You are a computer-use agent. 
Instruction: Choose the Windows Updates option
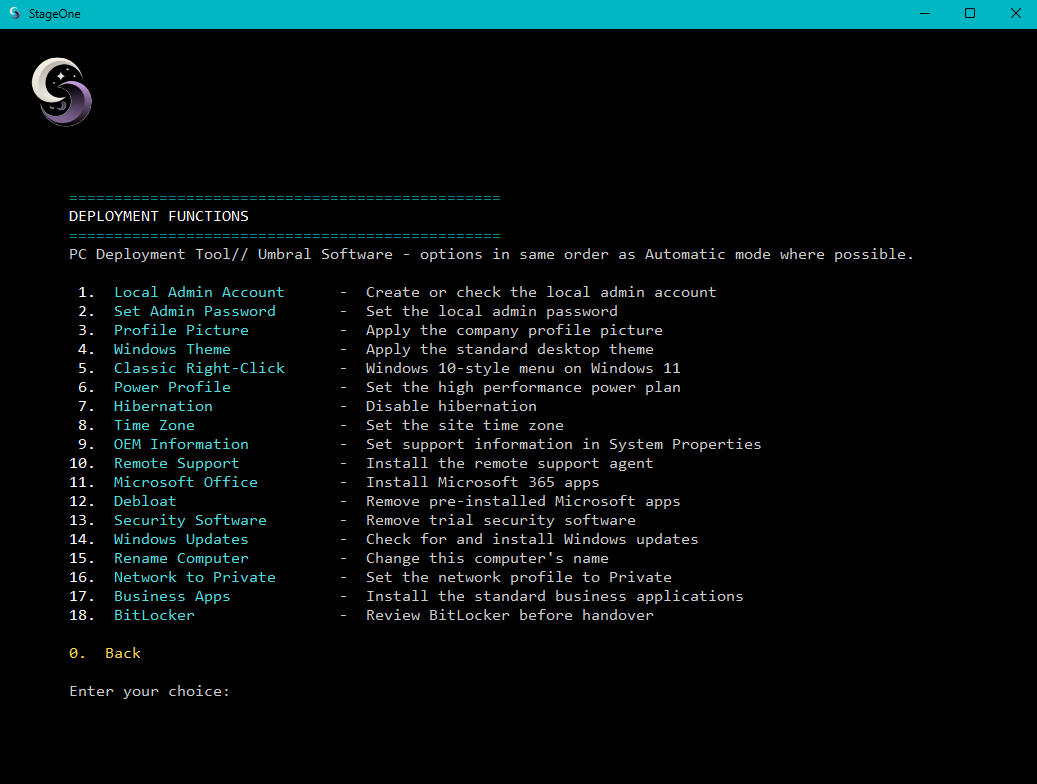[181, 539]
